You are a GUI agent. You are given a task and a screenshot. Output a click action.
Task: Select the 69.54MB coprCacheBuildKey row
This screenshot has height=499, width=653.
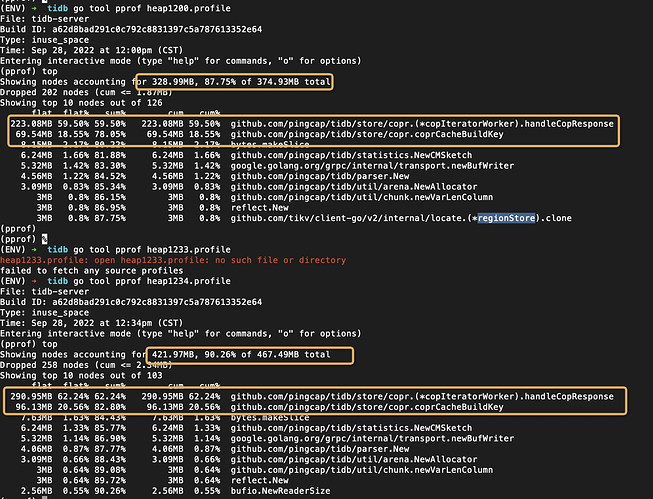(x=257, y=134)
